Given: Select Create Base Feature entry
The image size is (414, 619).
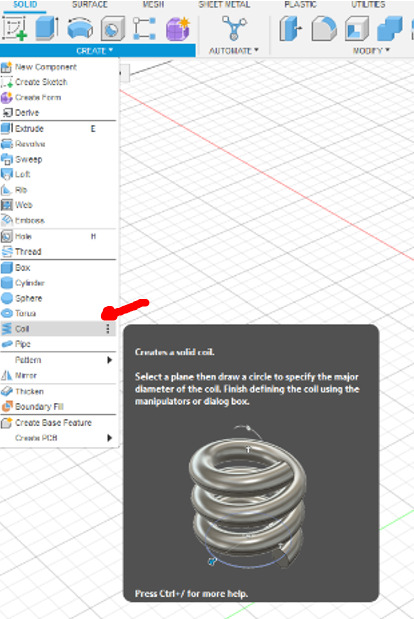Looking at the screenshot, I should [x=58, y=423].
